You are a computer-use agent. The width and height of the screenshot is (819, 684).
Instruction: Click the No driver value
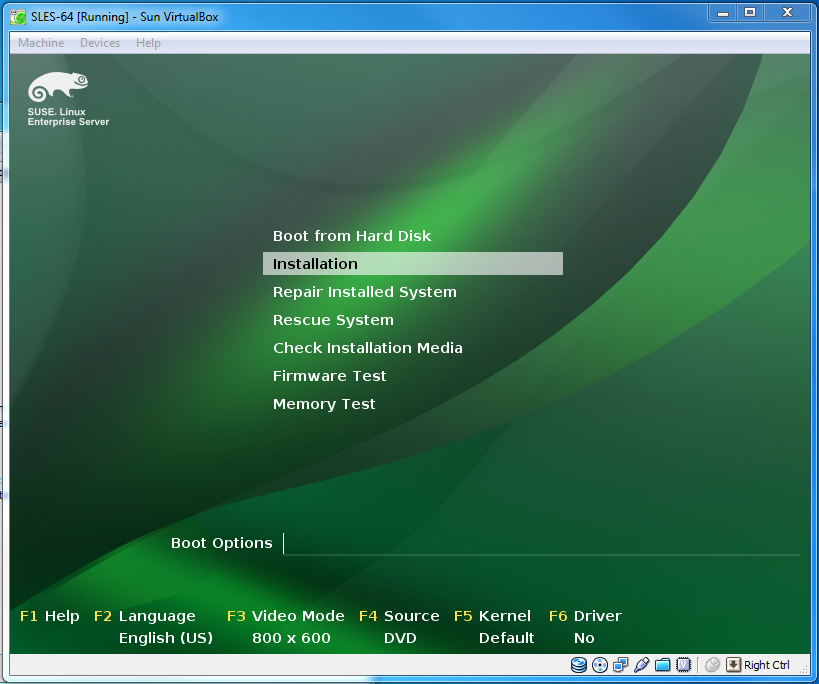click(584, 638)
